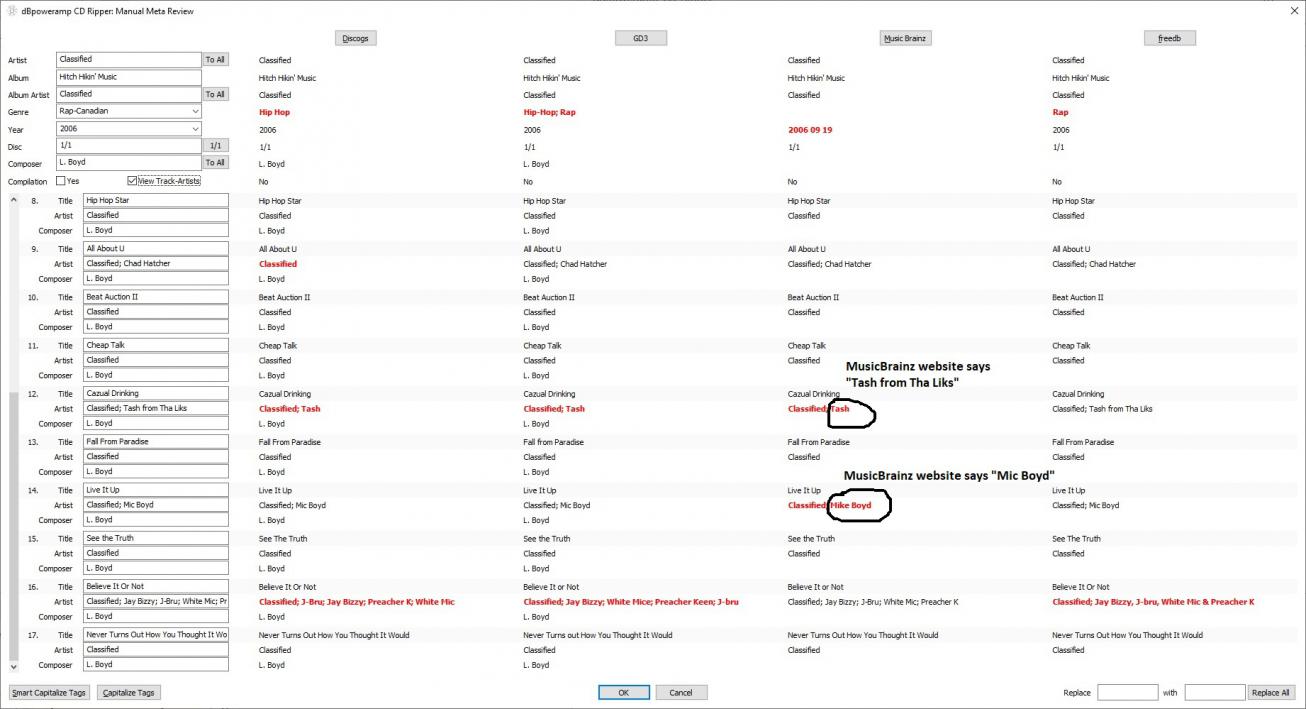1306x709 pixels.
Task: Click the dBpoweramp app icon in title bar
Action: 11,11
